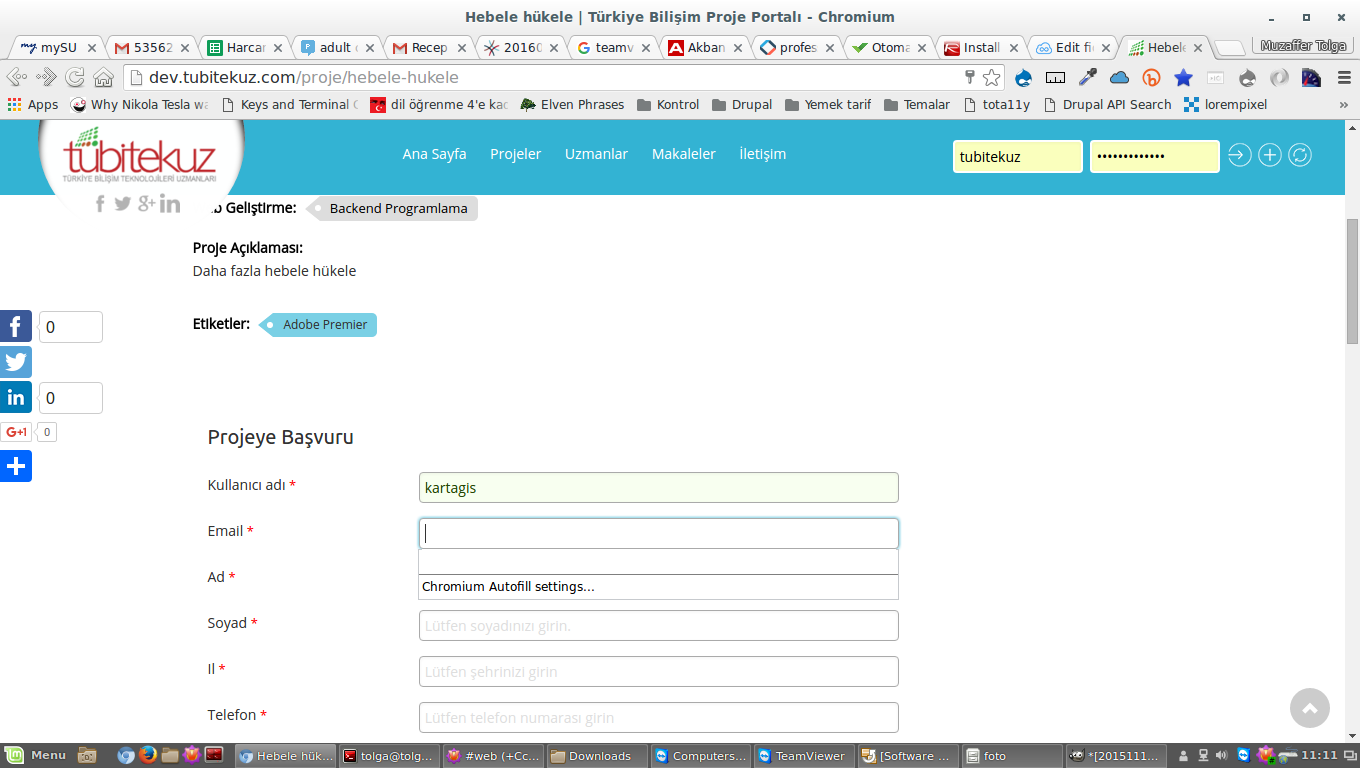Image resolution: width=1360 pixels, height=768 pixels.
Task: Open the Yemek tarif bookmarks folder
Action: point(828,104)
